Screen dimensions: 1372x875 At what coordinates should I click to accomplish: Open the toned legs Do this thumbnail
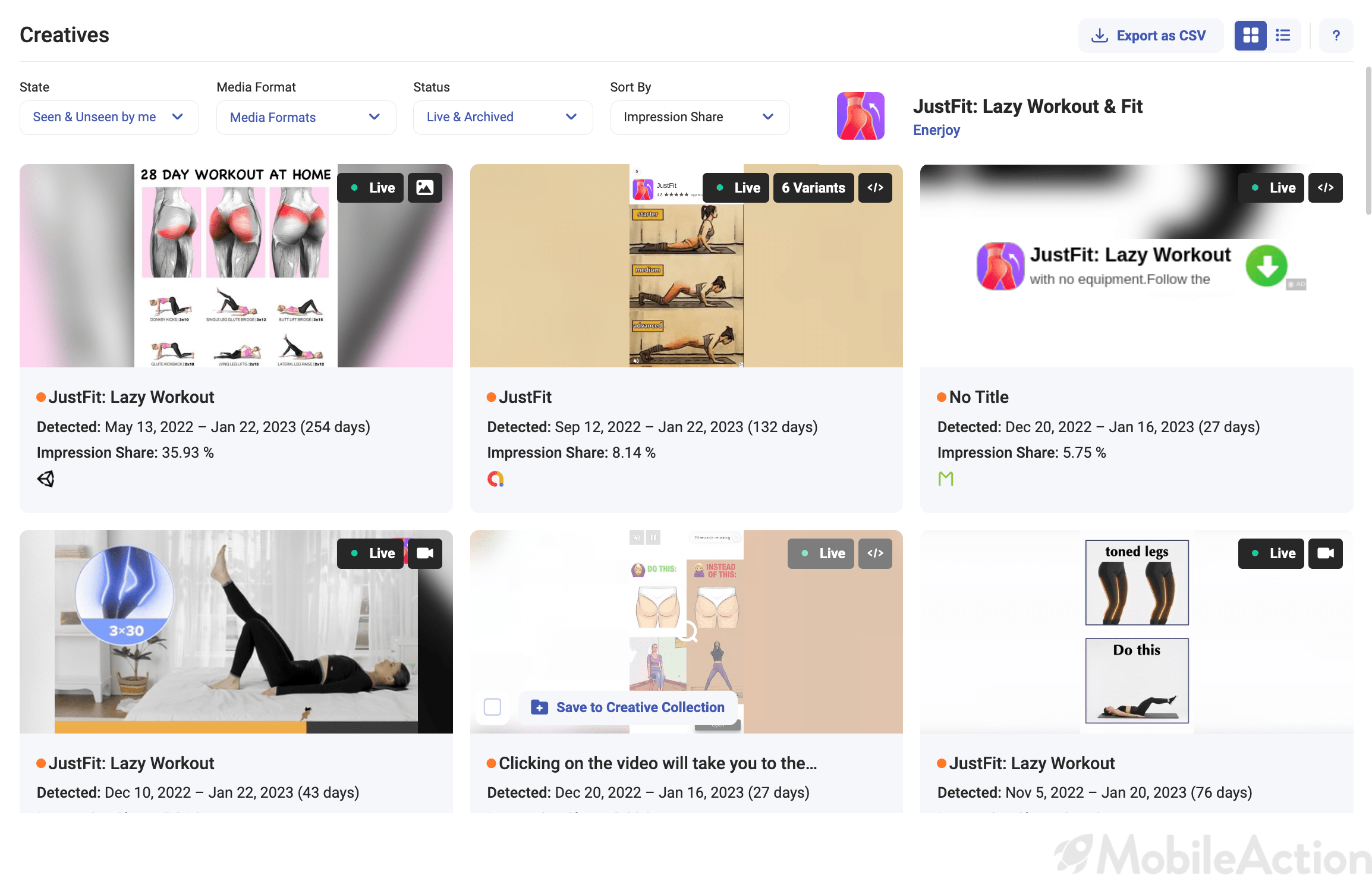click(1137, 632)
